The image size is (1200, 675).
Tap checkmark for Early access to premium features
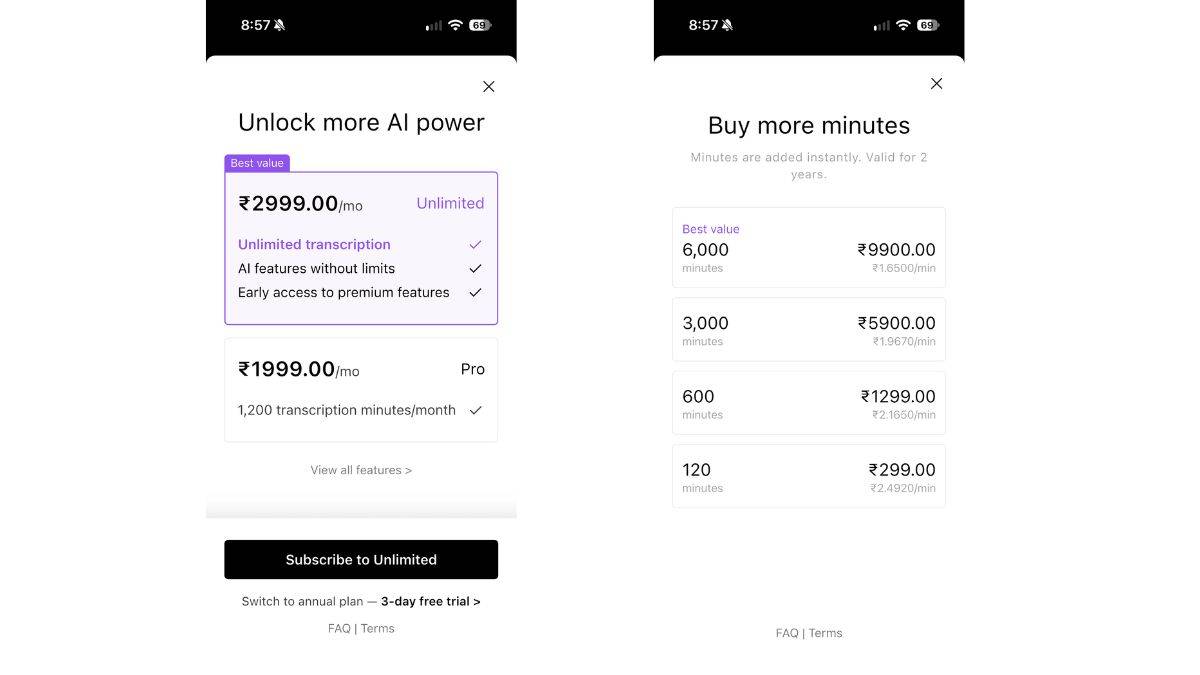coord(475,292)
